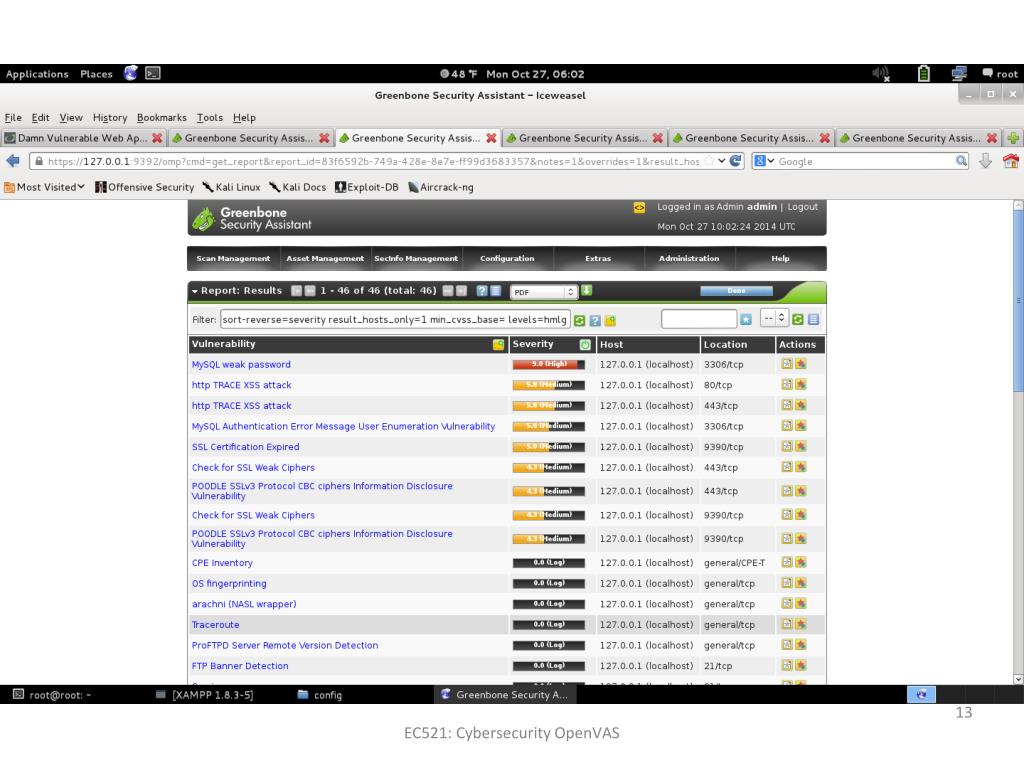The height and width of the screenshot is (768, 1024).
Task: Click the list icon in Report Results bar
Action: (x=496, y=291)
